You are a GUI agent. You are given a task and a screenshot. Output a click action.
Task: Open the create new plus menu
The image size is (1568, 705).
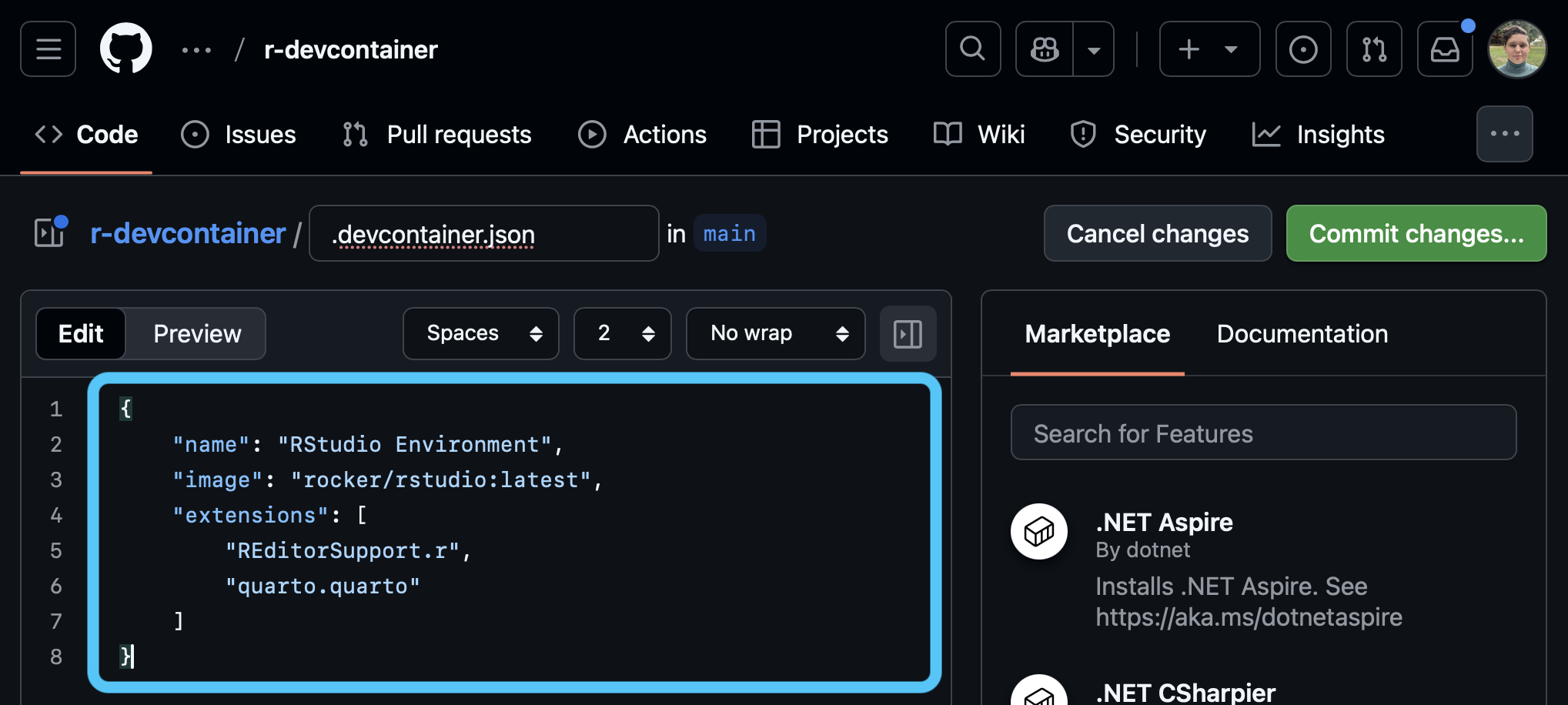pyautogui.click(x=1209, y=49)
